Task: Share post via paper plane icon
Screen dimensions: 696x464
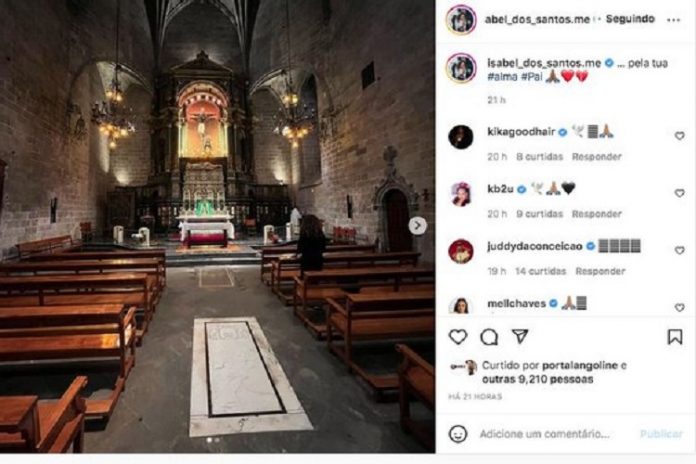Action: pos(520,337)
